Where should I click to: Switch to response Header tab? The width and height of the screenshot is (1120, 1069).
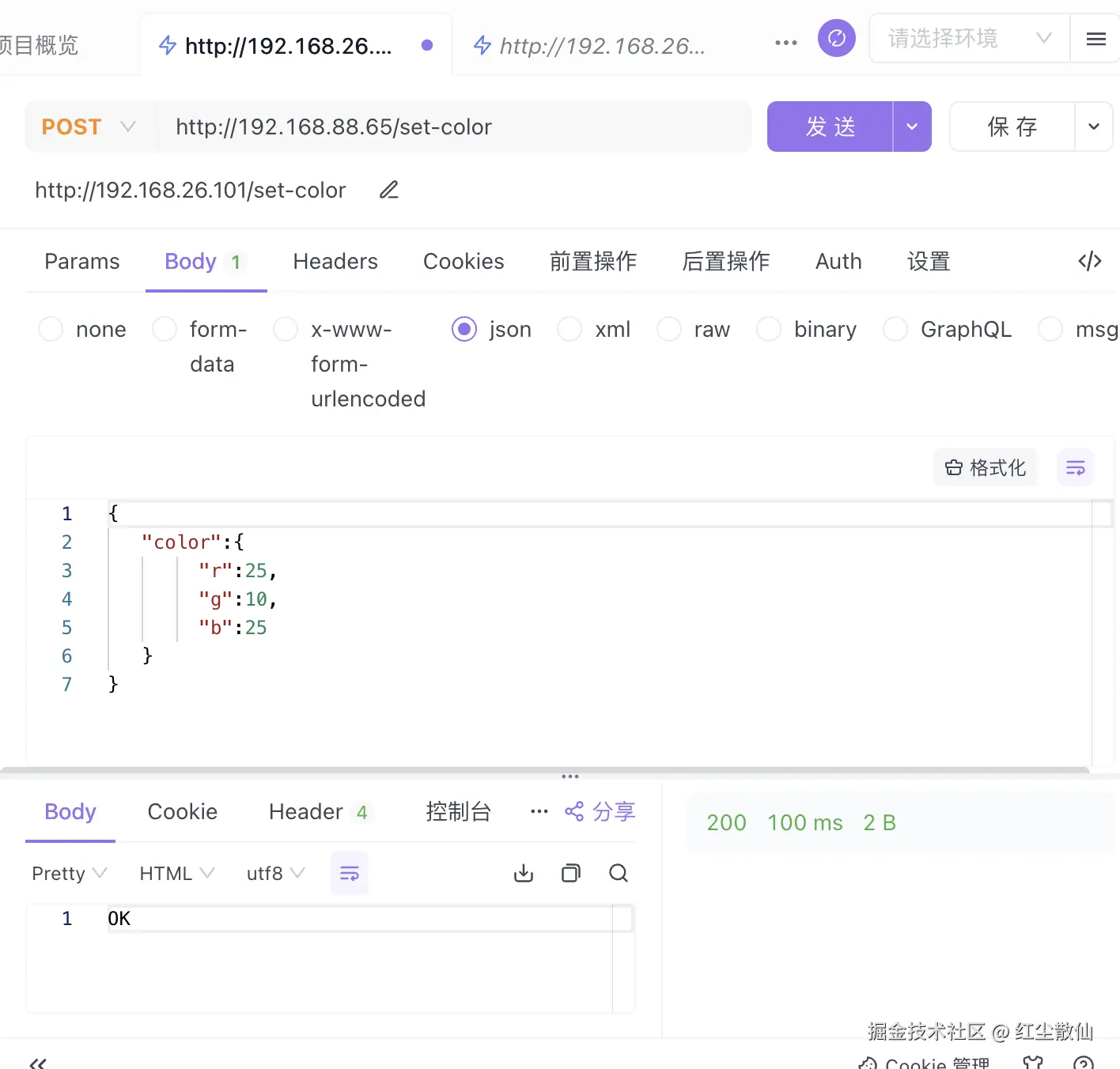click(320, 811)
